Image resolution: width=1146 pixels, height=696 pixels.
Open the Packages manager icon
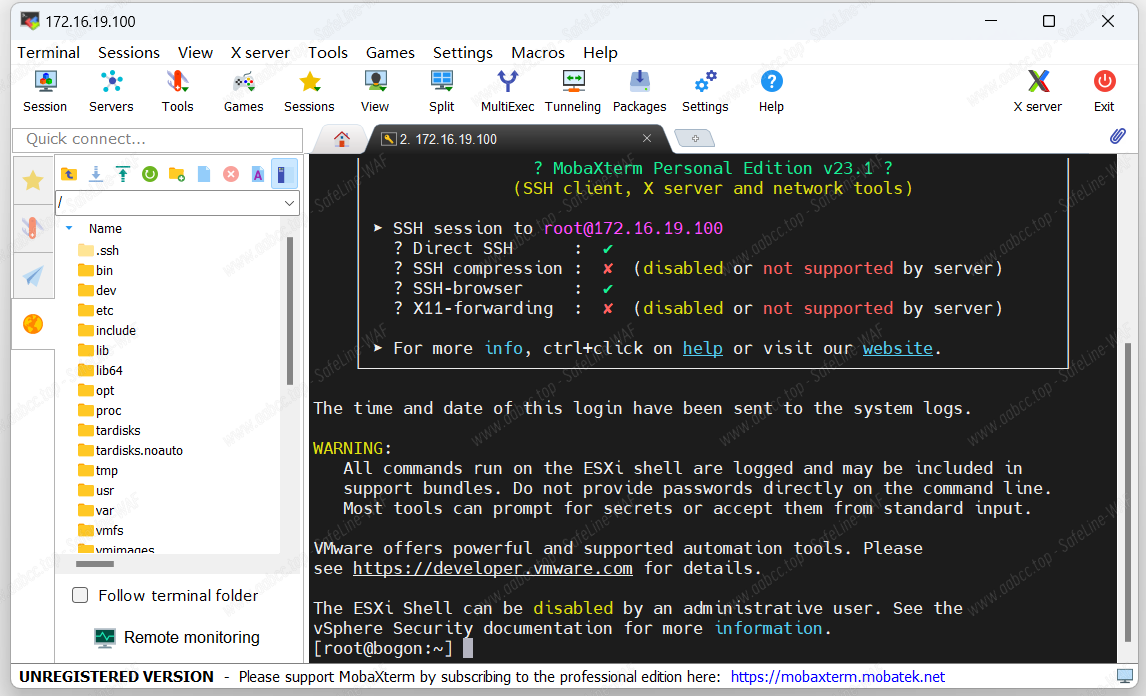[x=640, y=91]
